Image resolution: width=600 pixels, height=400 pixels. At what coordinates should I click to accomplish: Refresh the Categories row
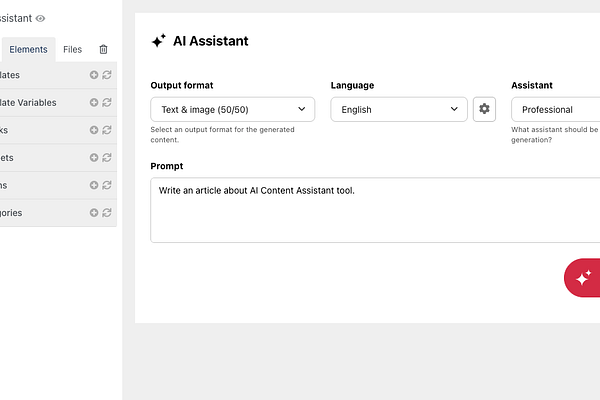pos(107,212)
